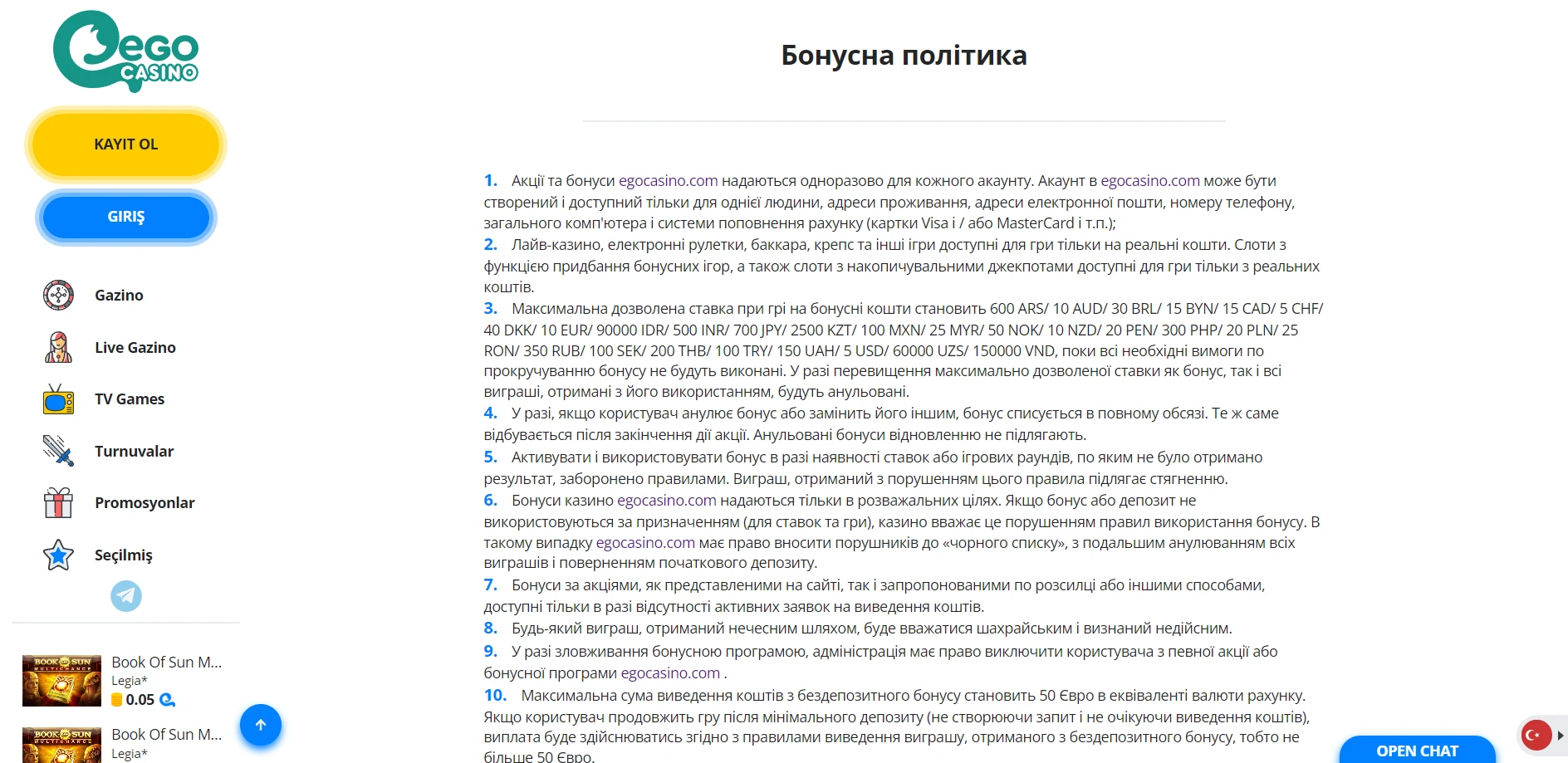1568x763 pixels.
Task: Open the Promosyonlar menu item
Action: click(145, 503)
